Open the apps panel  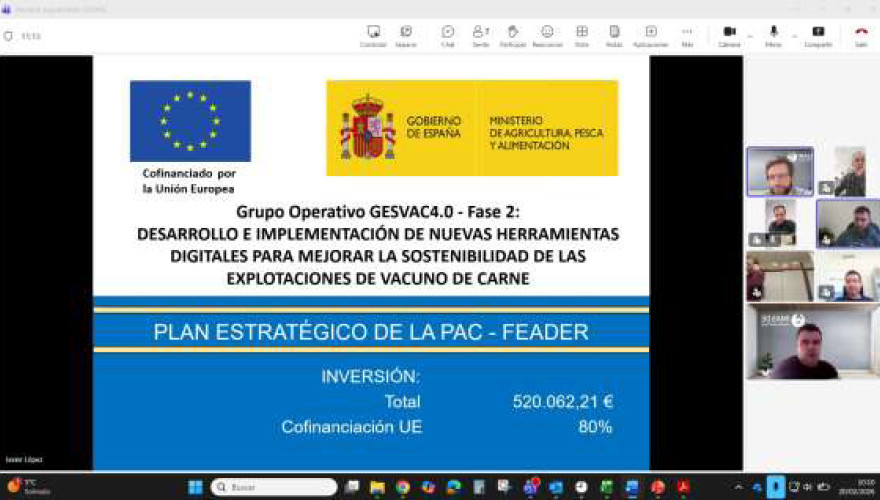tap(651, 35)
